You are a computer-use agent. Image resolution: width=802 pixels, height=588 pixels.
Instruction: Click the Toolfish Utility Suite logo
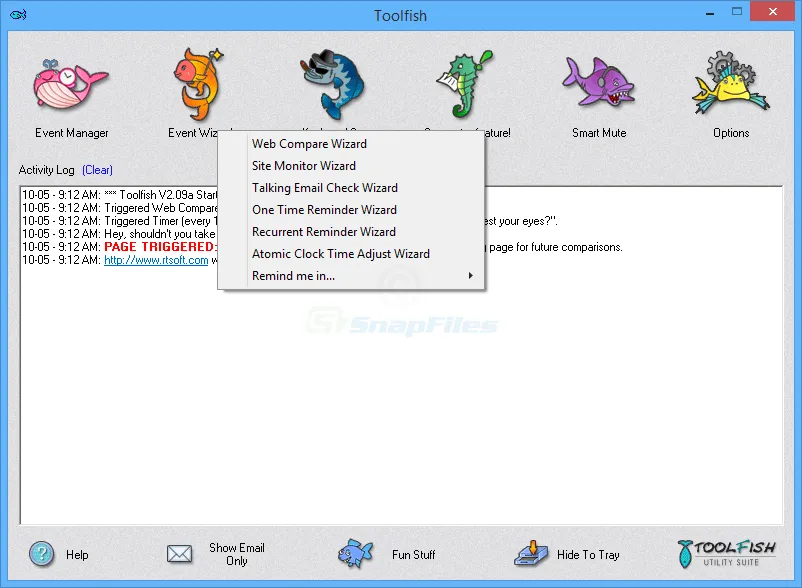[726, 554]
